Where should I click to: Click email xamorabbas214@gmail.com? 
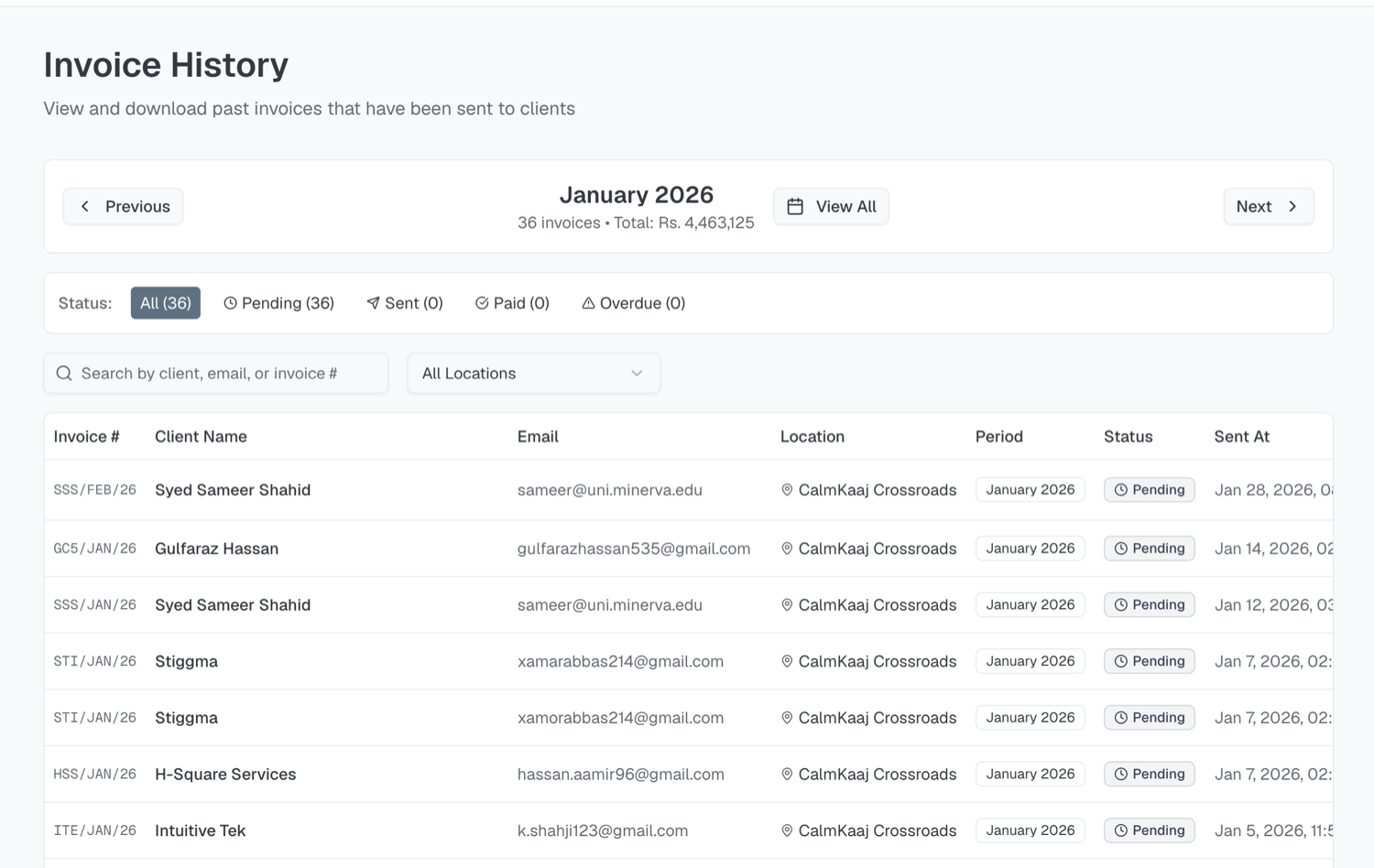[620, 718]
